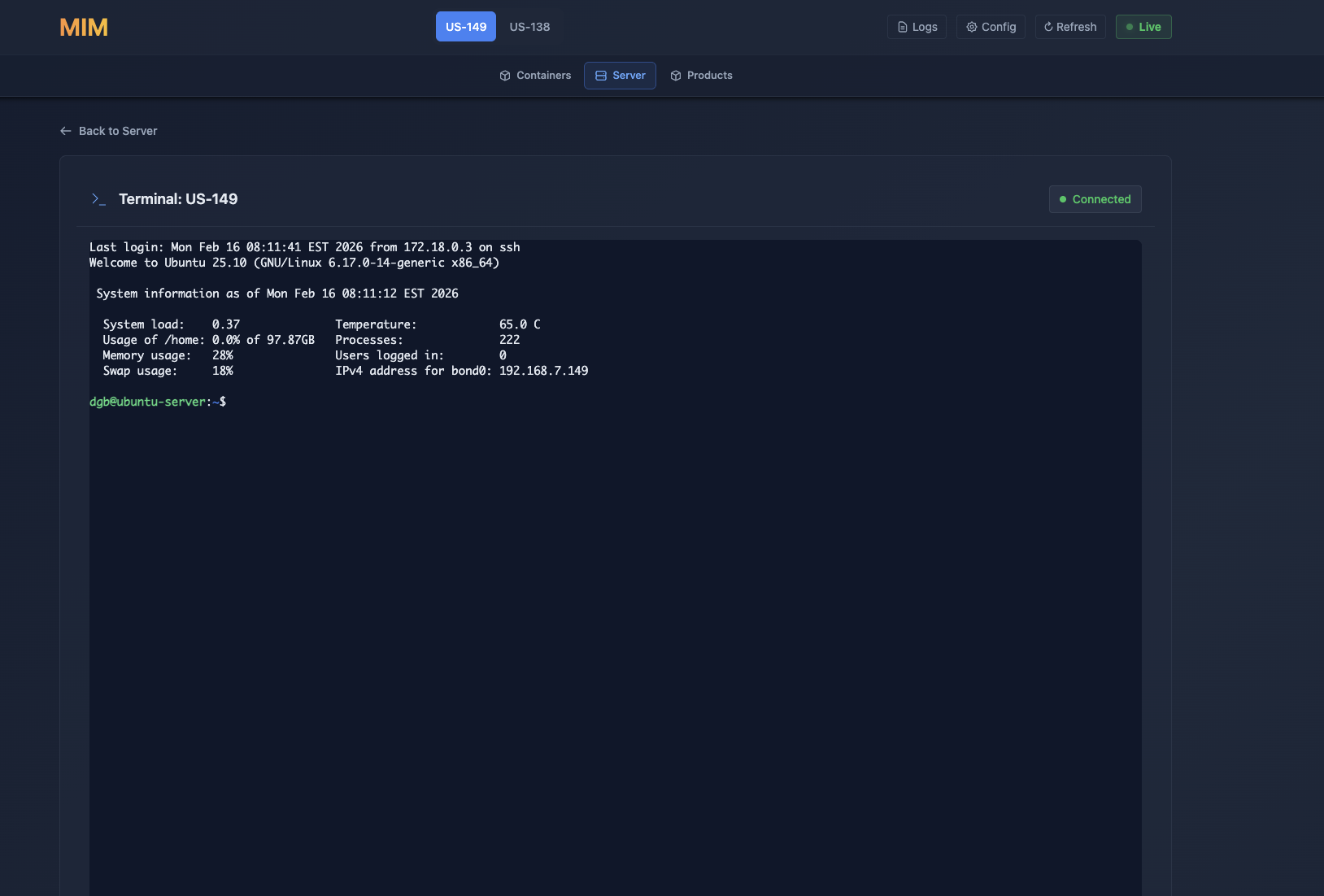Select the US-149 server tab
The width and height of the screenshot is (1324, 896).
pos(465,26)
